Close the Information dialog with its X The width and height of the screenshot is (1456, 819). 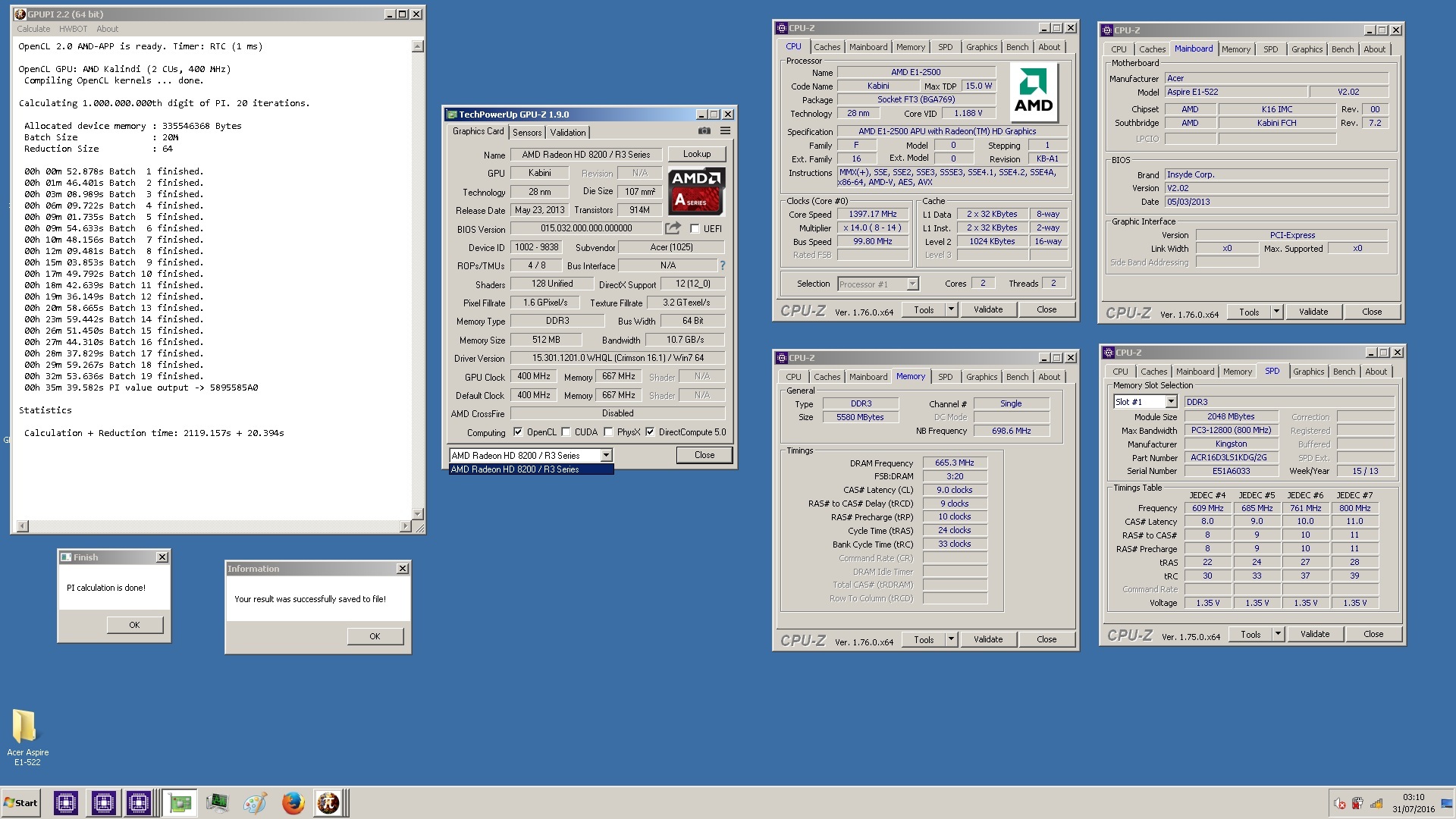tap(403, 569)
